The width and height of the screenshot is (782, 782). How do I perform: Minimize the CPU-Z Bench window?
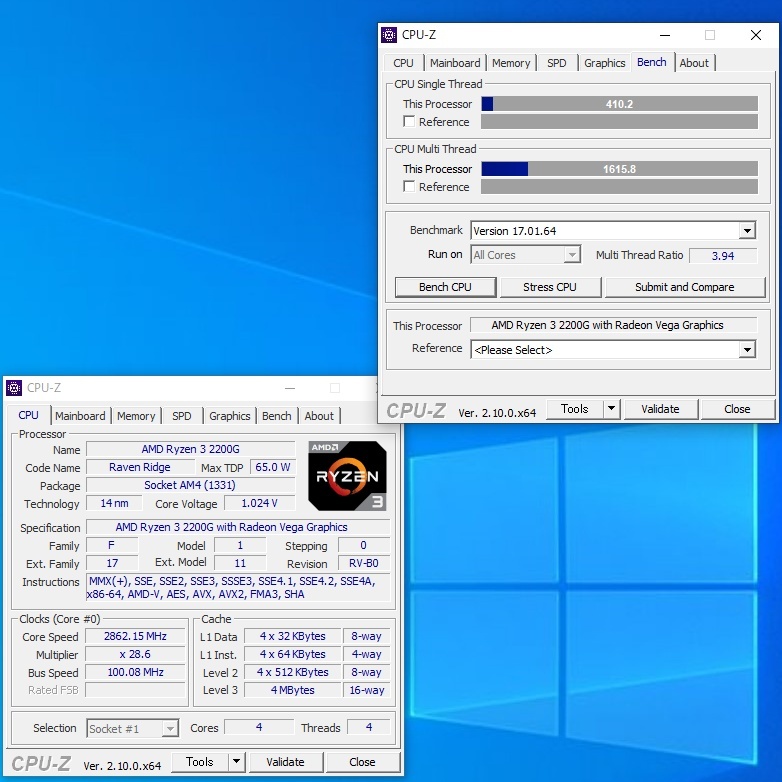664,35
